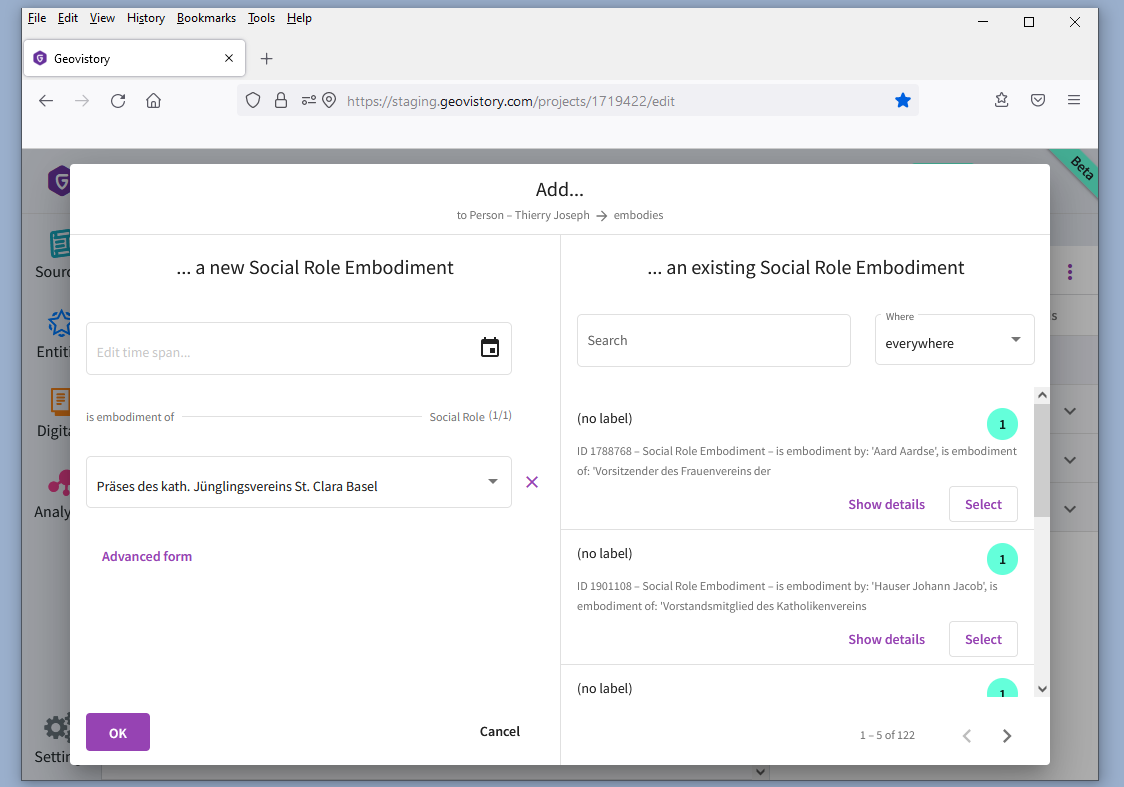Click the count badge for ID 1788768
1124x787 pixels.
1002,424
